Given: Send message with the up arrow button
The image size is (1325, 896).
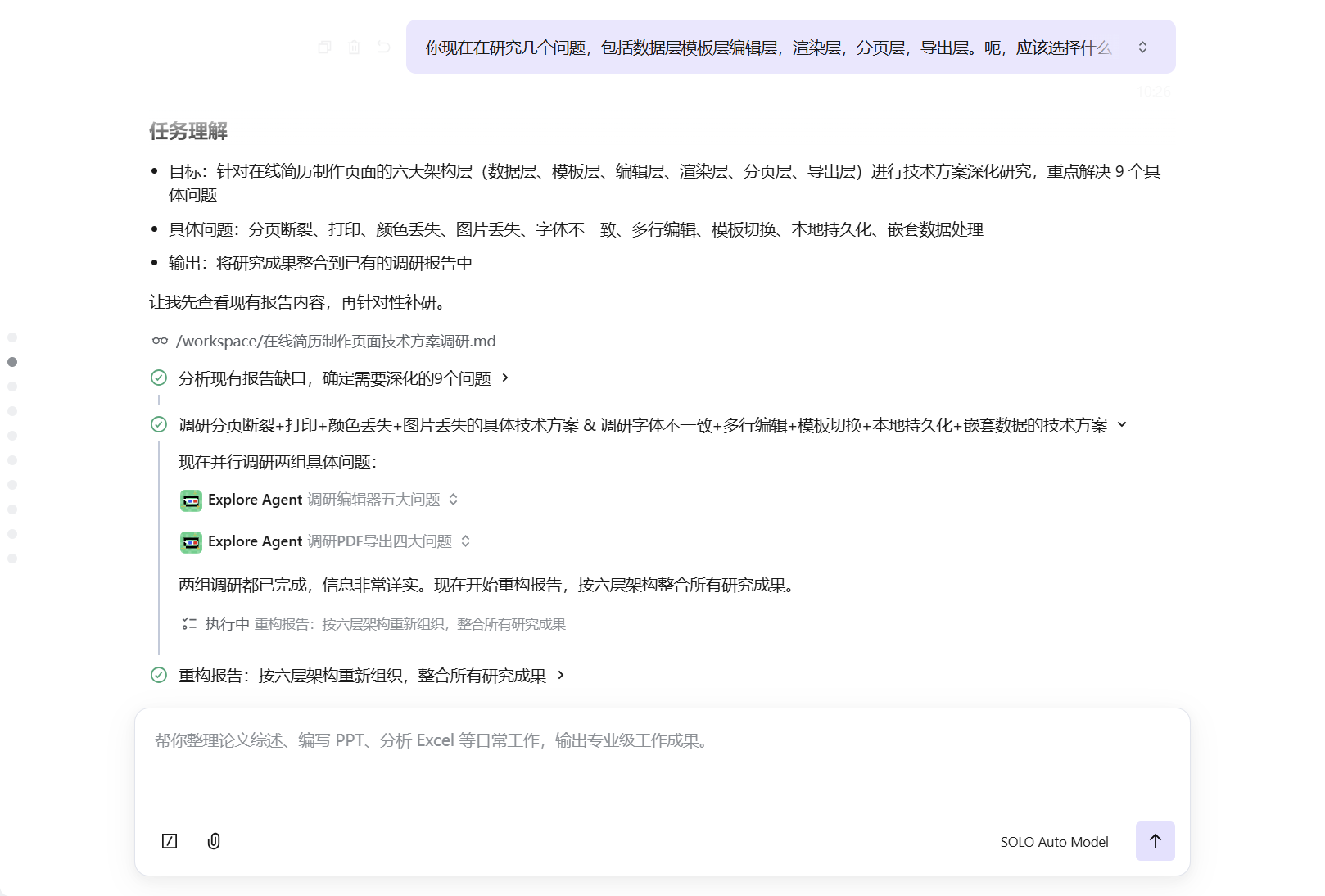Looking at the screenshot, I should [1155, 841].
